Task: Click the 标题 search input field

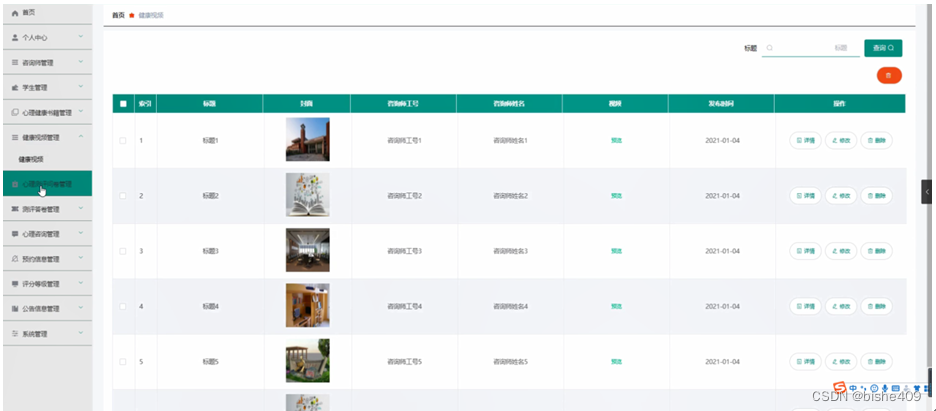Action: [809, 48]
